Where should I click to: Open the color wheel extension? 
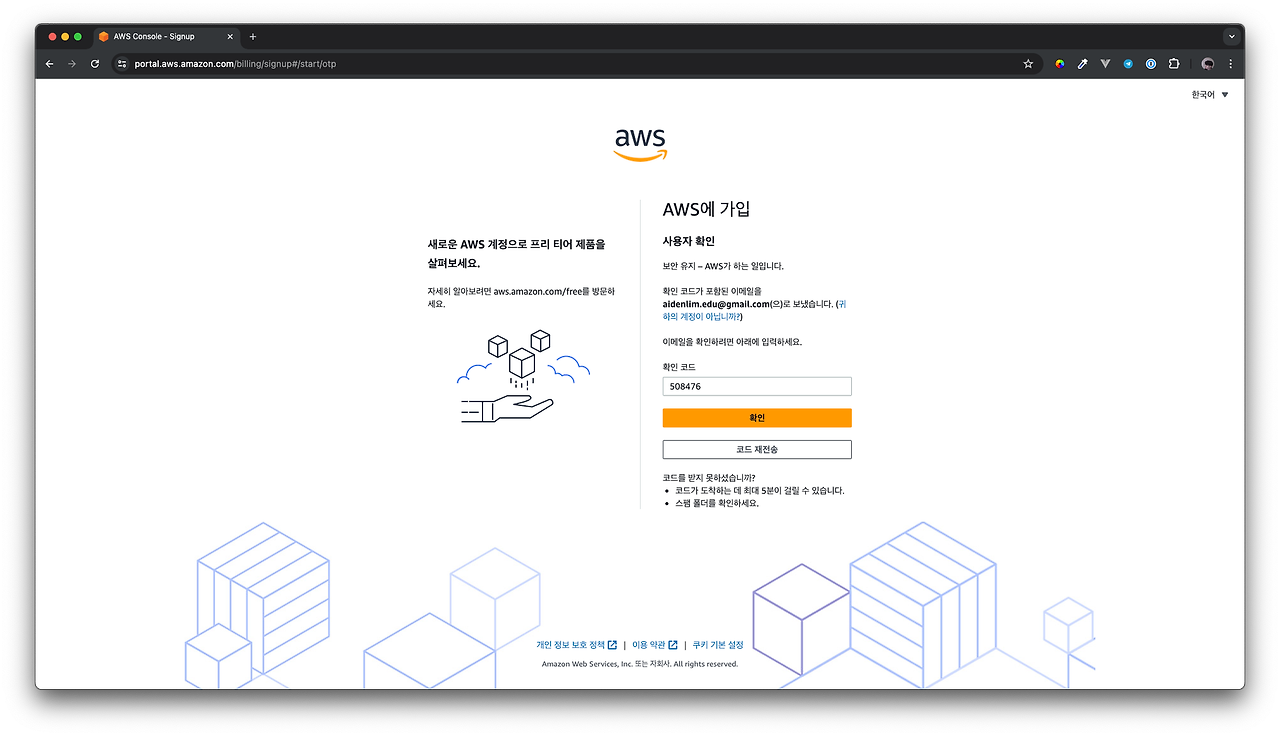click(x=1060, y=64)
